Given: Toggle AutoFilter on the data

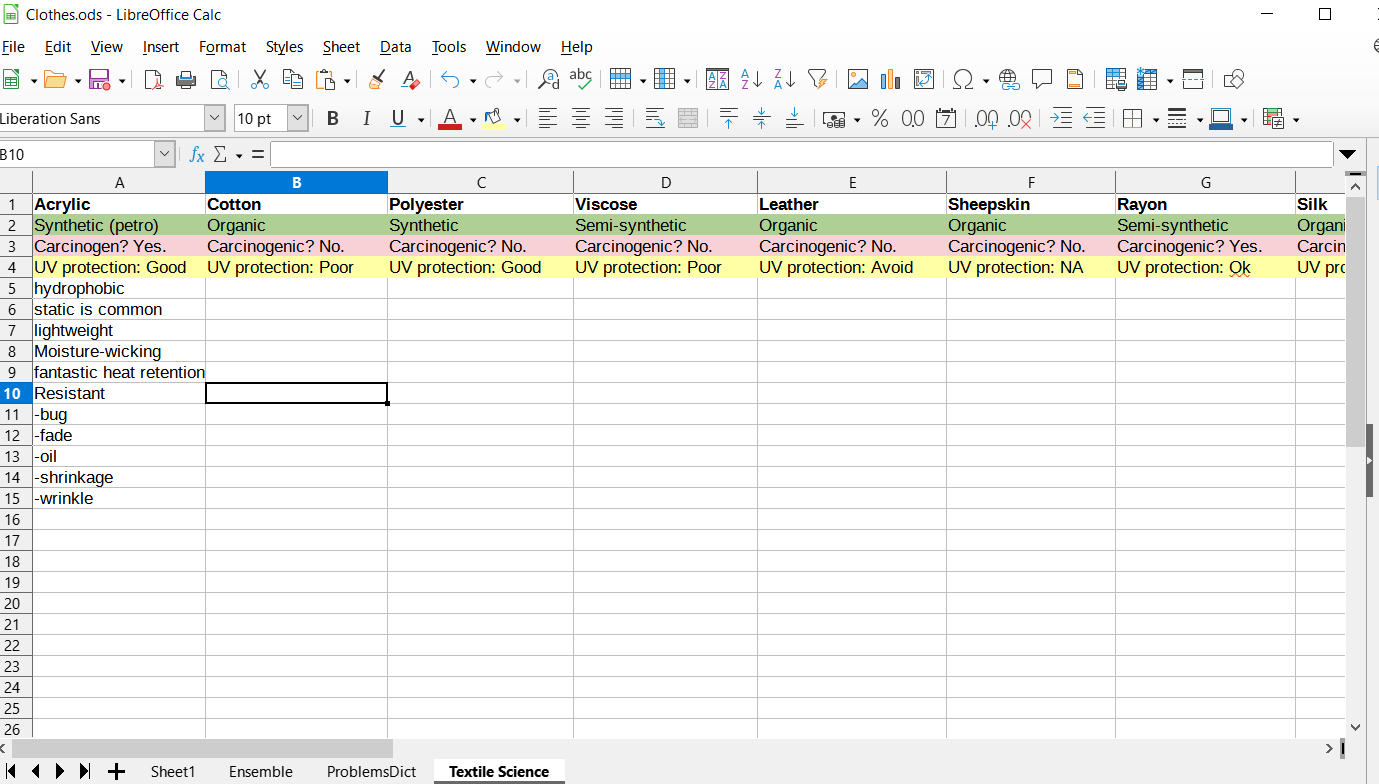Looking at the screenshot, I should [817, 80].
